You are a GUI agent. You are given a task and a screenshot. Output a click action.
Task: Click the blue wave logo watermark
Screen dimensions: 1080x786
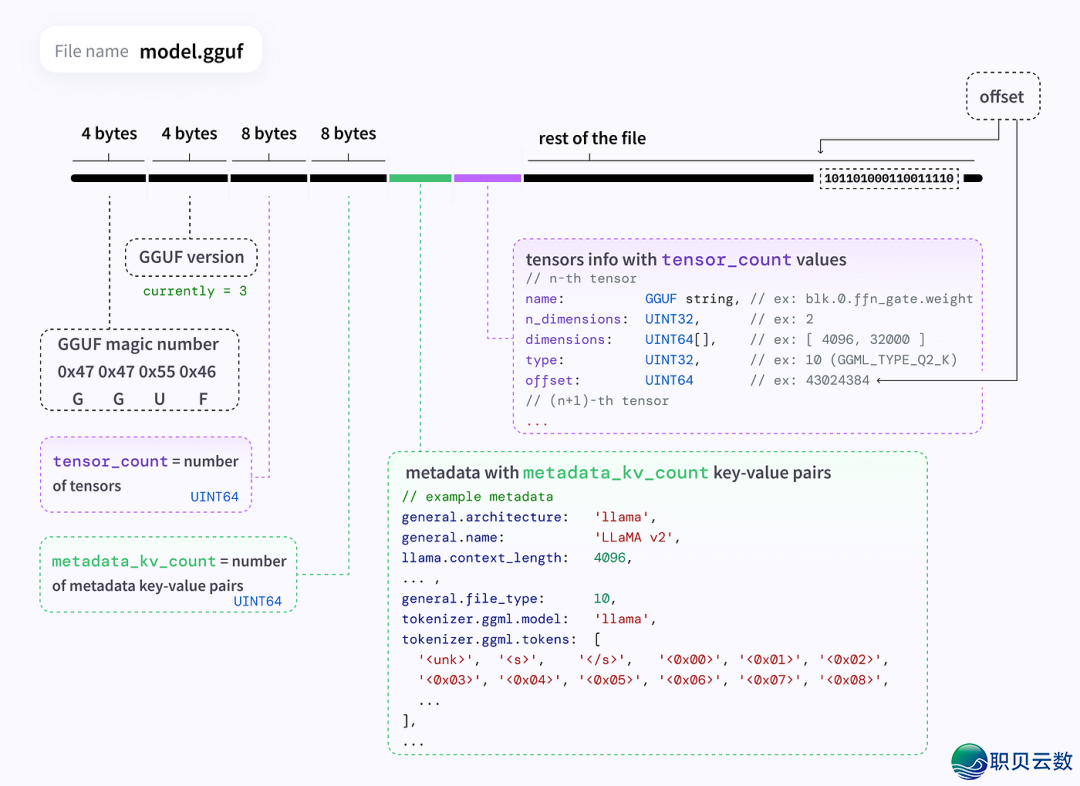click(x=969, y=762)
